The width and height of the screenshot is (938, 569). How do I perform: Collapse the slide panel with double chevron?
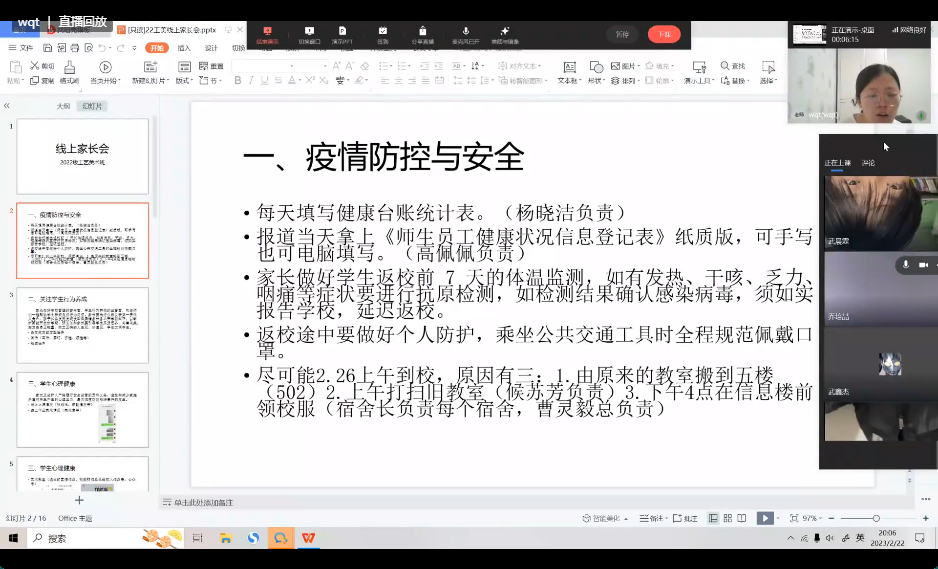coord(7,106)
